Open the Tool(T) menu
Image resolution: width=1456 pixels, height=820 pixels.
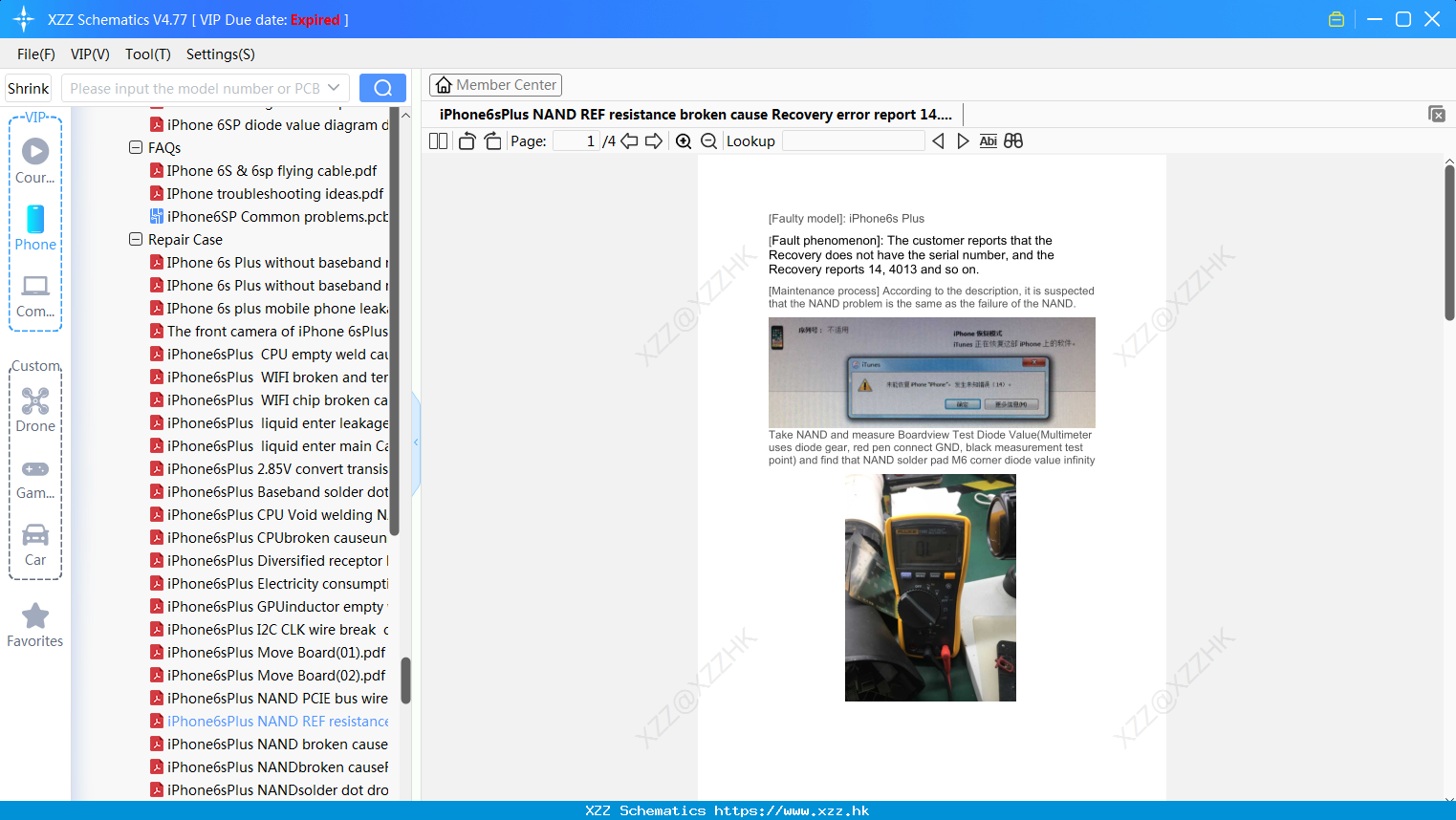[x=148, y=54]
